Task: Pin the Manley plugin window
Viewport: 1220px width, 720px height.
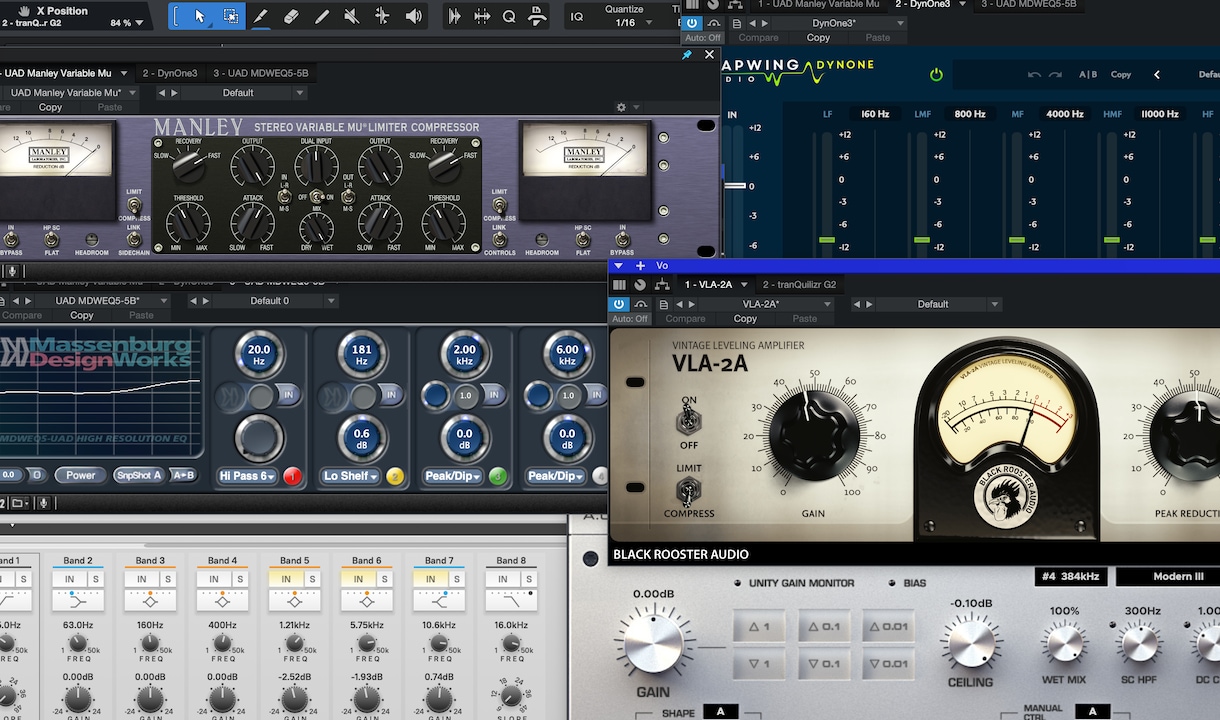Action: coord(687,55)
